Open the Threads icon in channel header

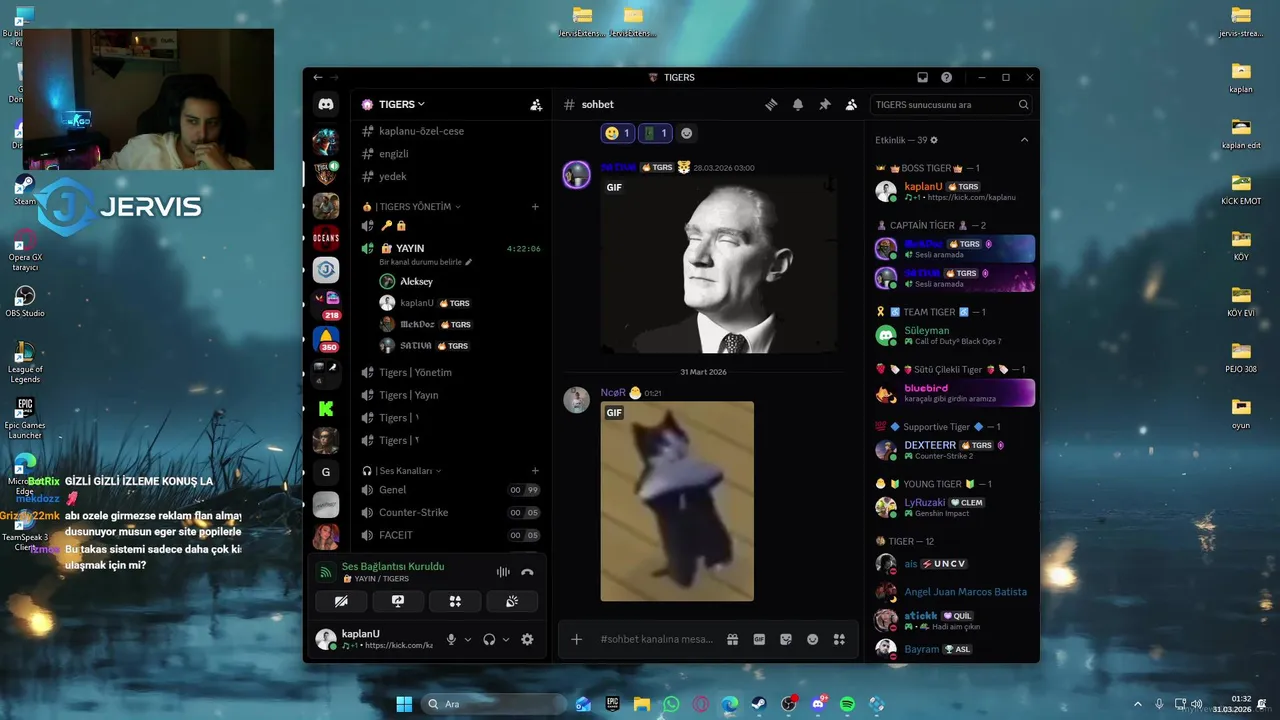771,104
